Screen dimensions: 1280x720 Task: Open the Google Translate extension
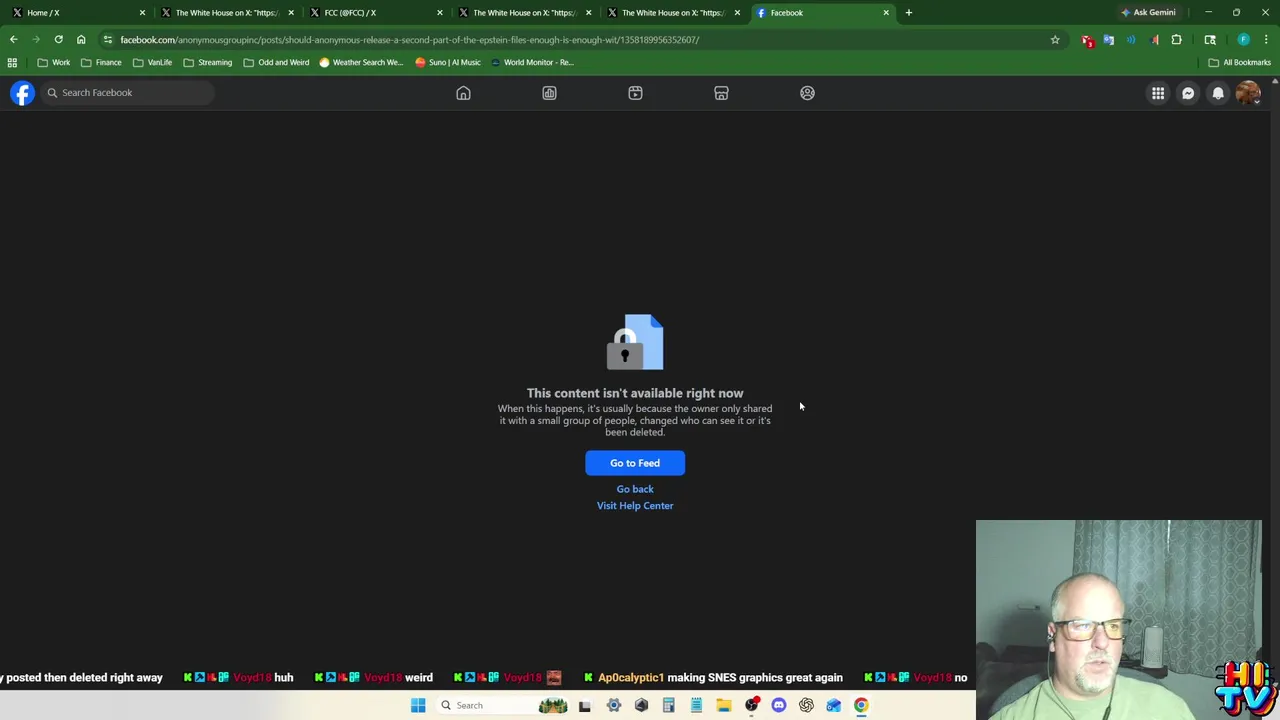click(x=1109, y=40)
